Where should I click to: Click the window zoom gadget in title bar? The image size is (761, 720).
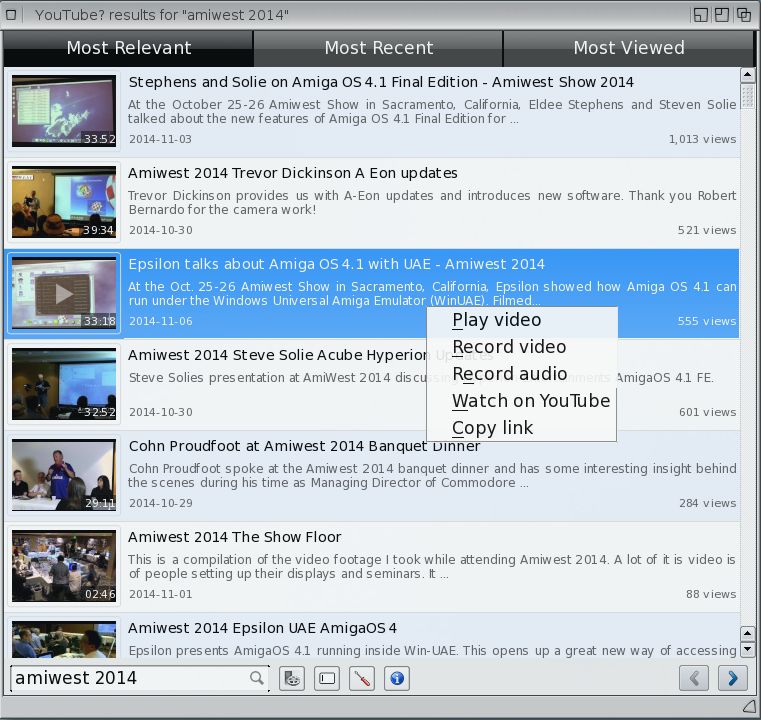pyautogui.click(x=722, y=15)
